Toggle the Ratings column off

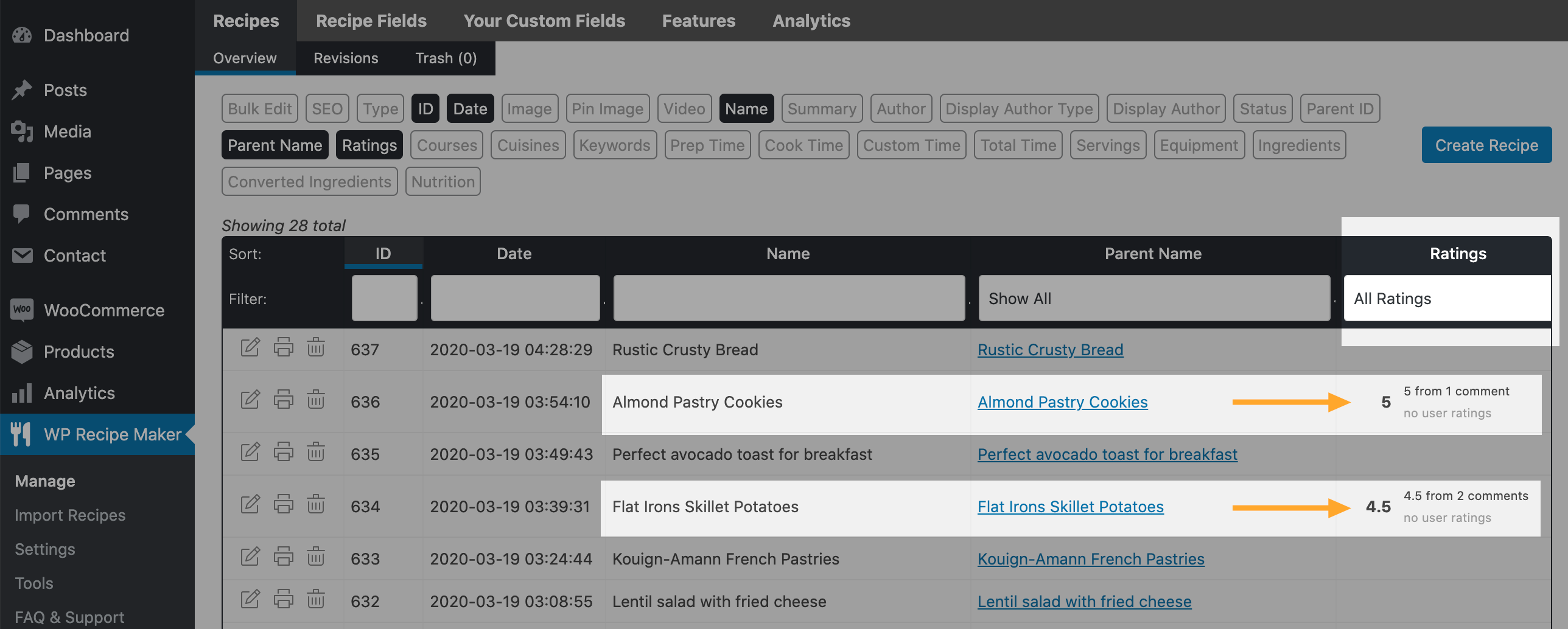(x=369, y=145)
